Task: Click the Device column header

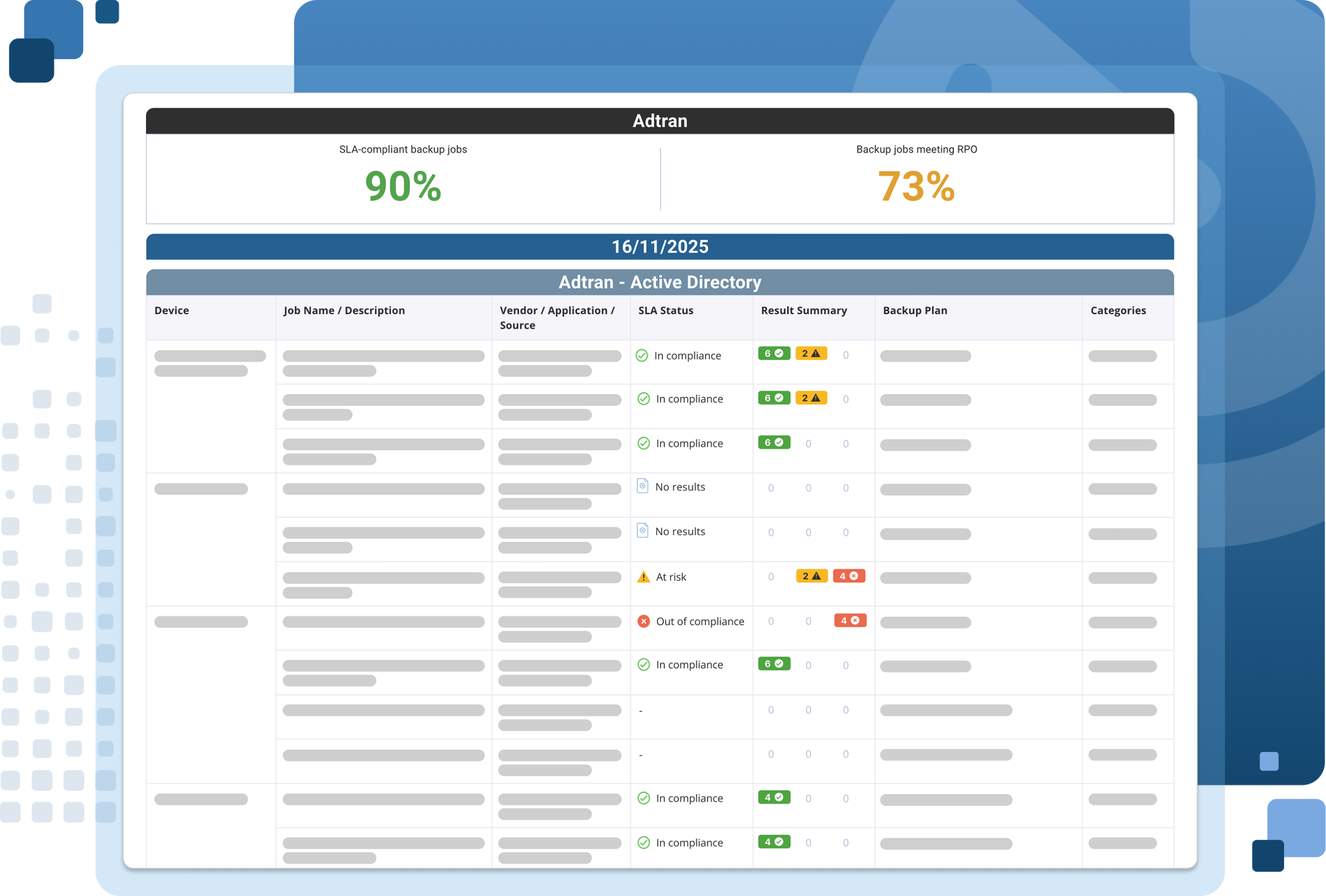Action: pos(171,310)
